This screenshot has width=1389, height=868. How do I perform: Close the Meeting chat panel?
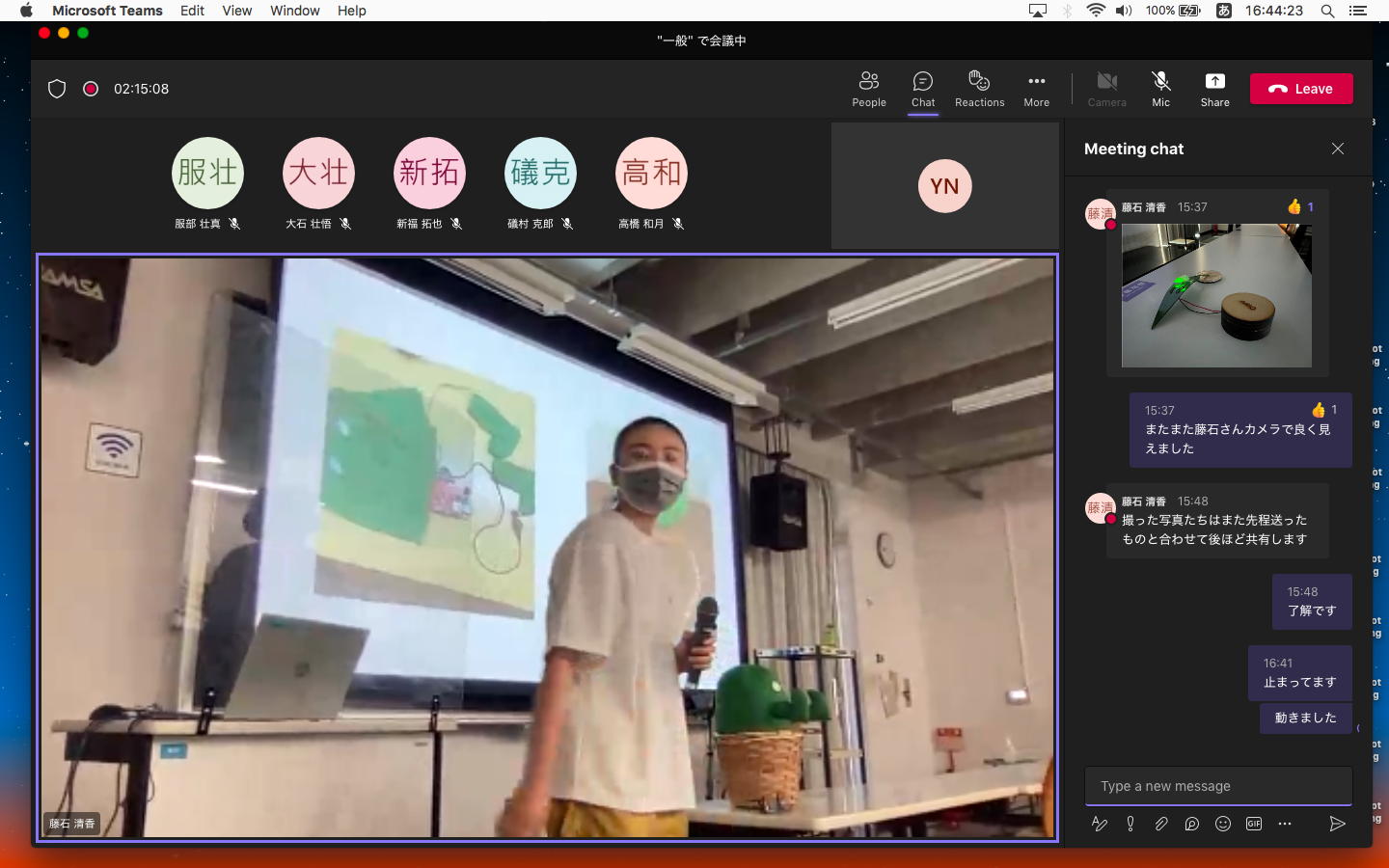(1337, 149)
